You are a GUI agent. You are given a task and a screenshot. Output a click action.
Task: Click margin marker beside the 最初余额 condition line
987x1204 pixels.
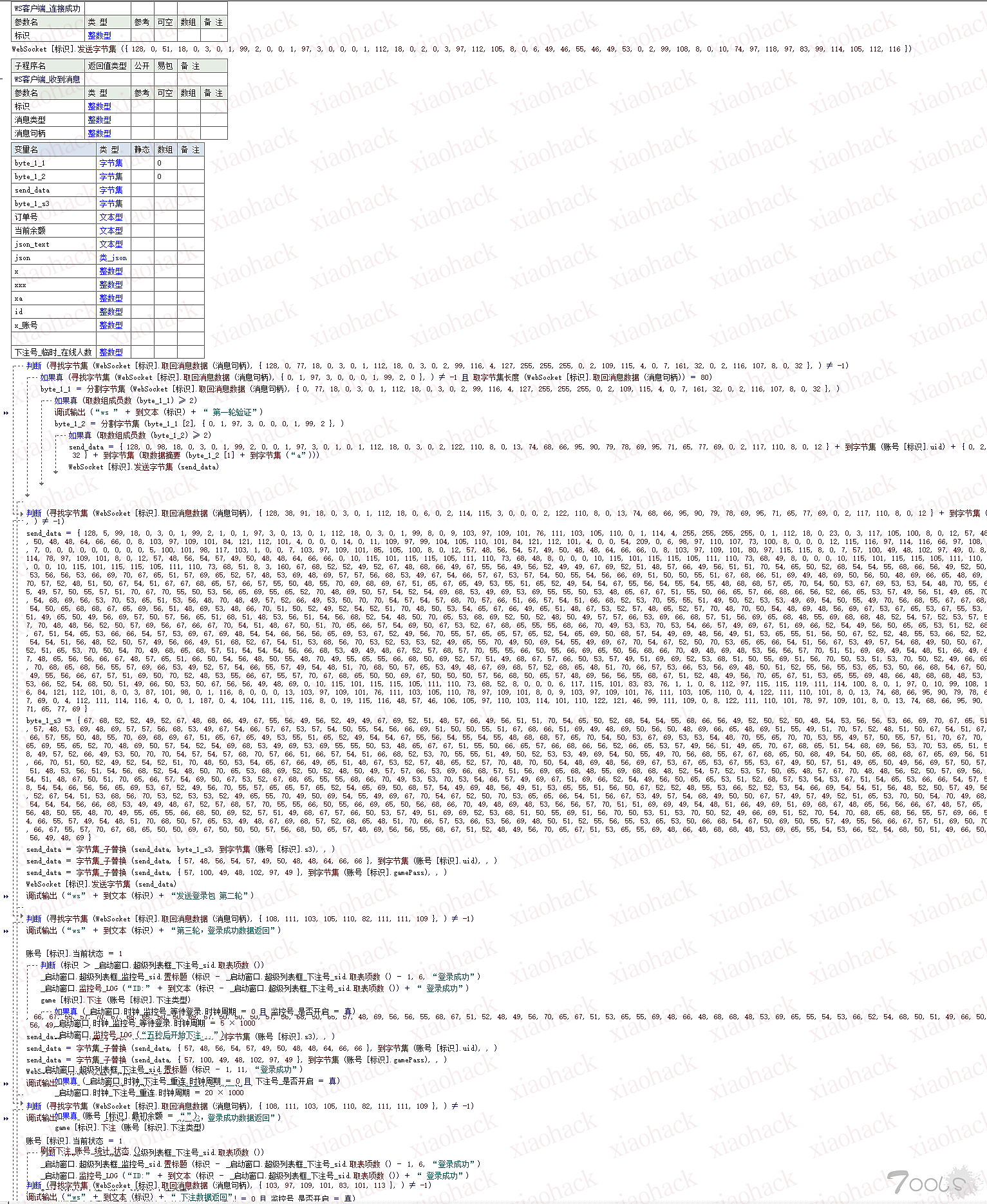[x=6, y=1118]
